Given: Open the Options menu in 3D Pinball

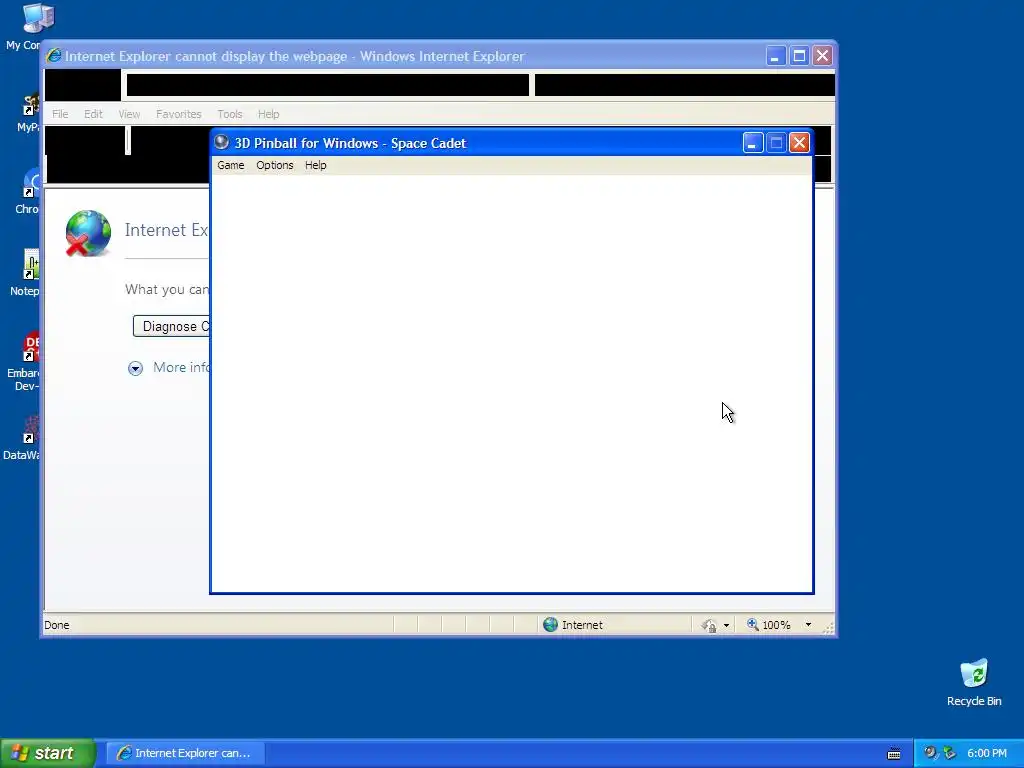Looking at the screenshot, I should pos(274,165).
